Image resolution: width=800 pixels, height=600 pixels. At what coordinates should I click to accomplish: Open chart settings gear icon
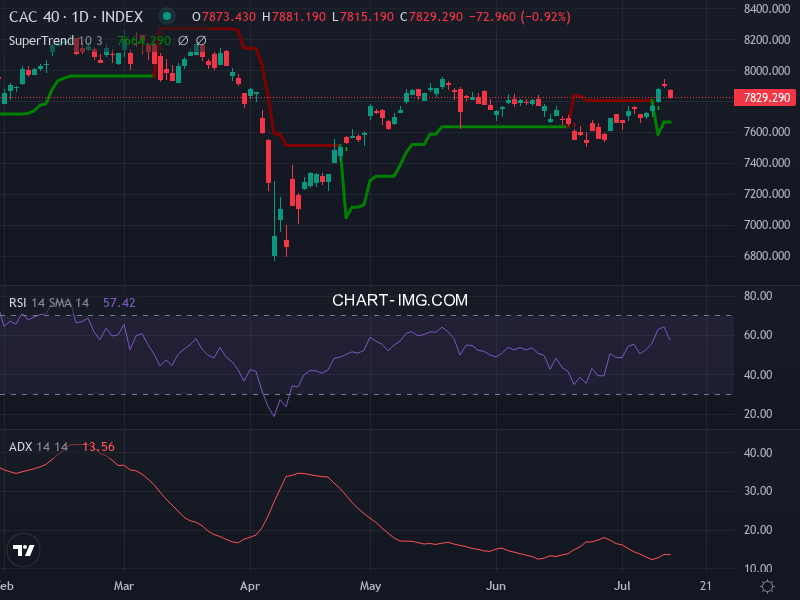click(767, 586)
